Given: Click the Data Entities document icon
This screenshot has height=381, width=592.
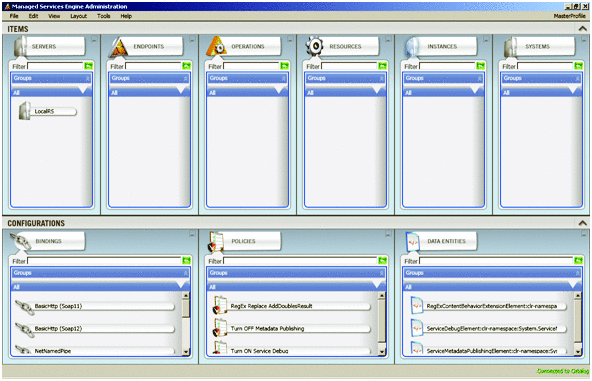Looking at the screenshot, I should pyautogui.click(x=412, y=242).
